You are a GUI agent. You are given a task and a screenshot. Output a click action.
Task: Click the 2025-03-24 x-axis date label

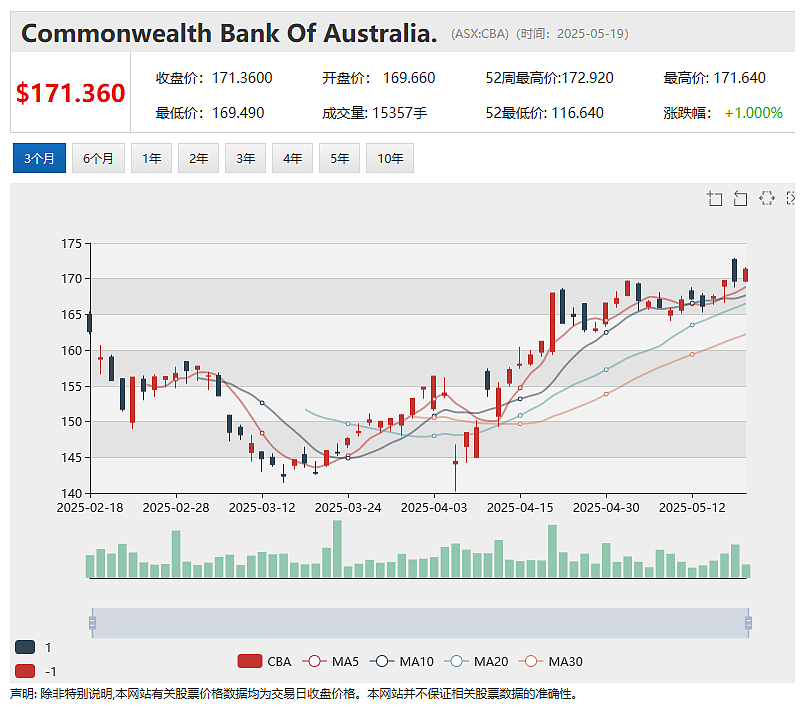tap(348, 508)
